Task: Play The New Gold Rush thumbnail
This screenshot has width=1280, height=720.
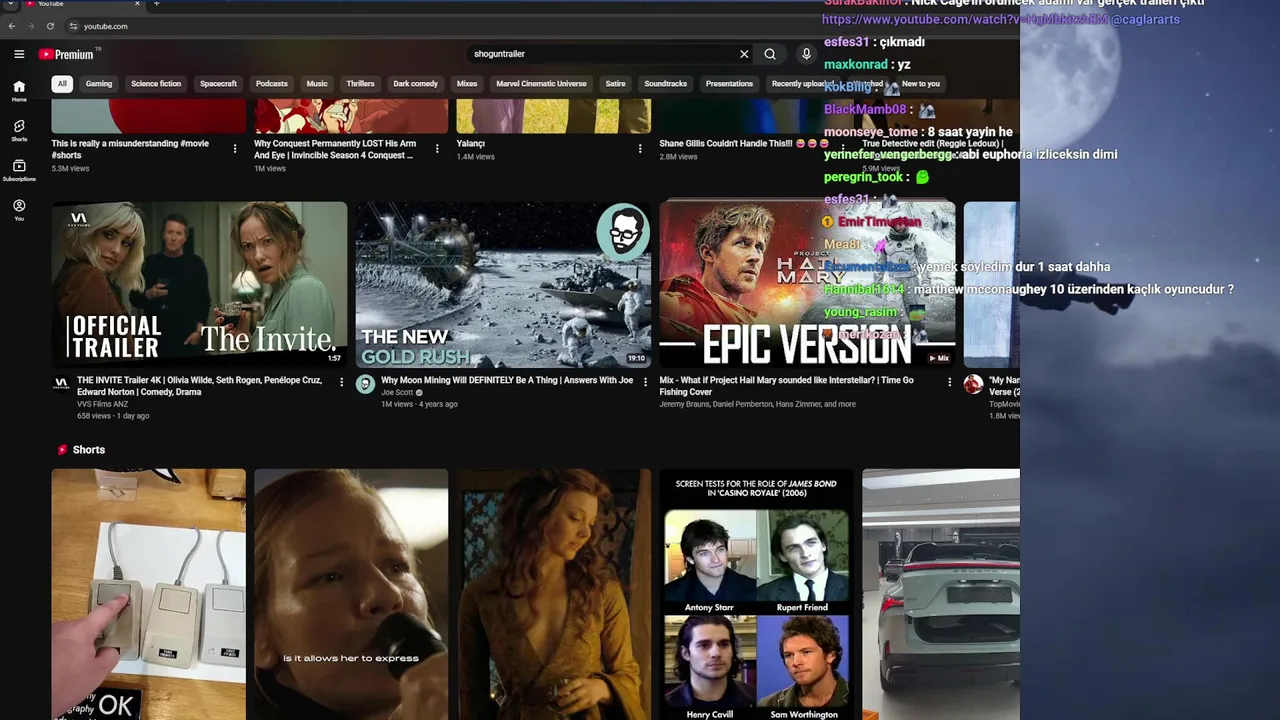Action: (x=503, y=285)
